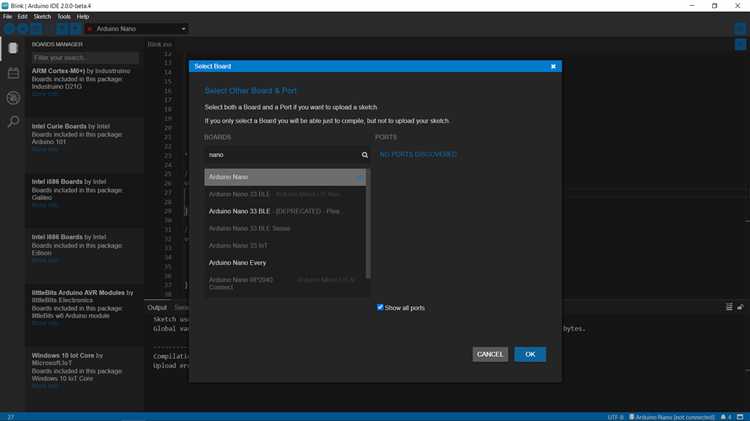Screen dimensions: 750x421
Task: Click the magnifier icon in board search
Action: coord(364,155)
